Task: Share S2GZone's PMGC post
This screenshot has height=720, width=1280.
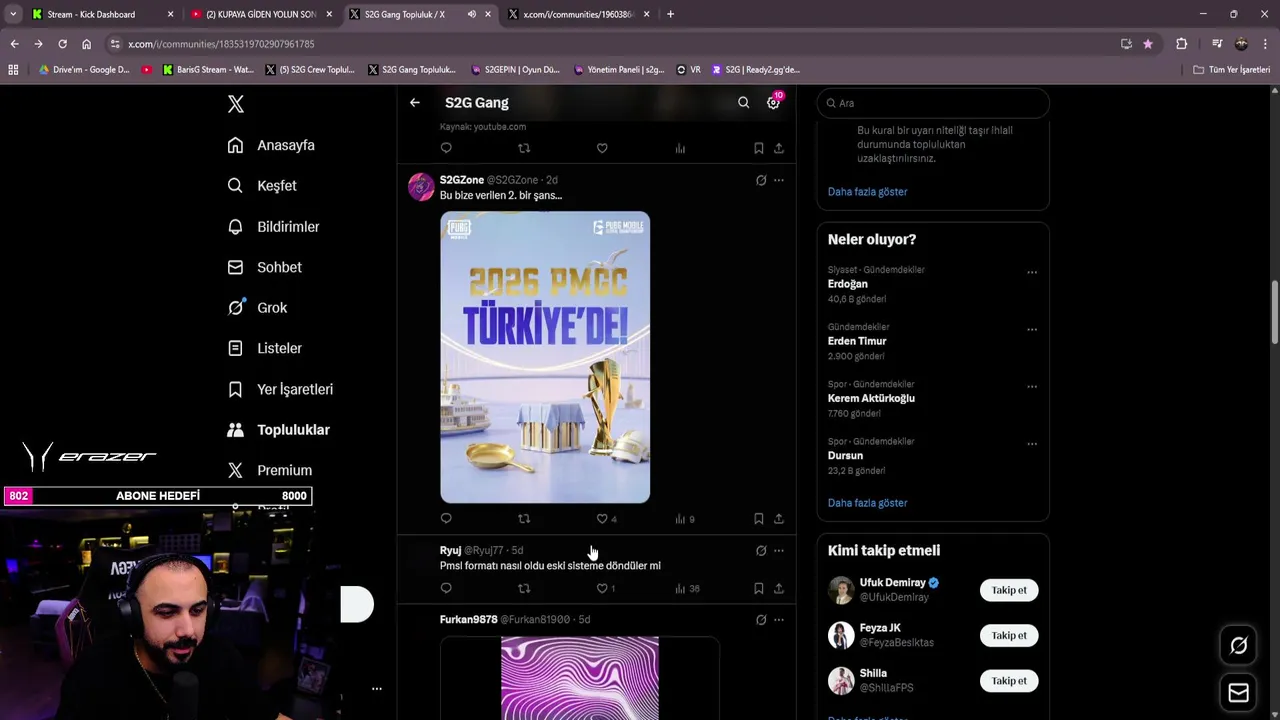Action: click(779, 519)
